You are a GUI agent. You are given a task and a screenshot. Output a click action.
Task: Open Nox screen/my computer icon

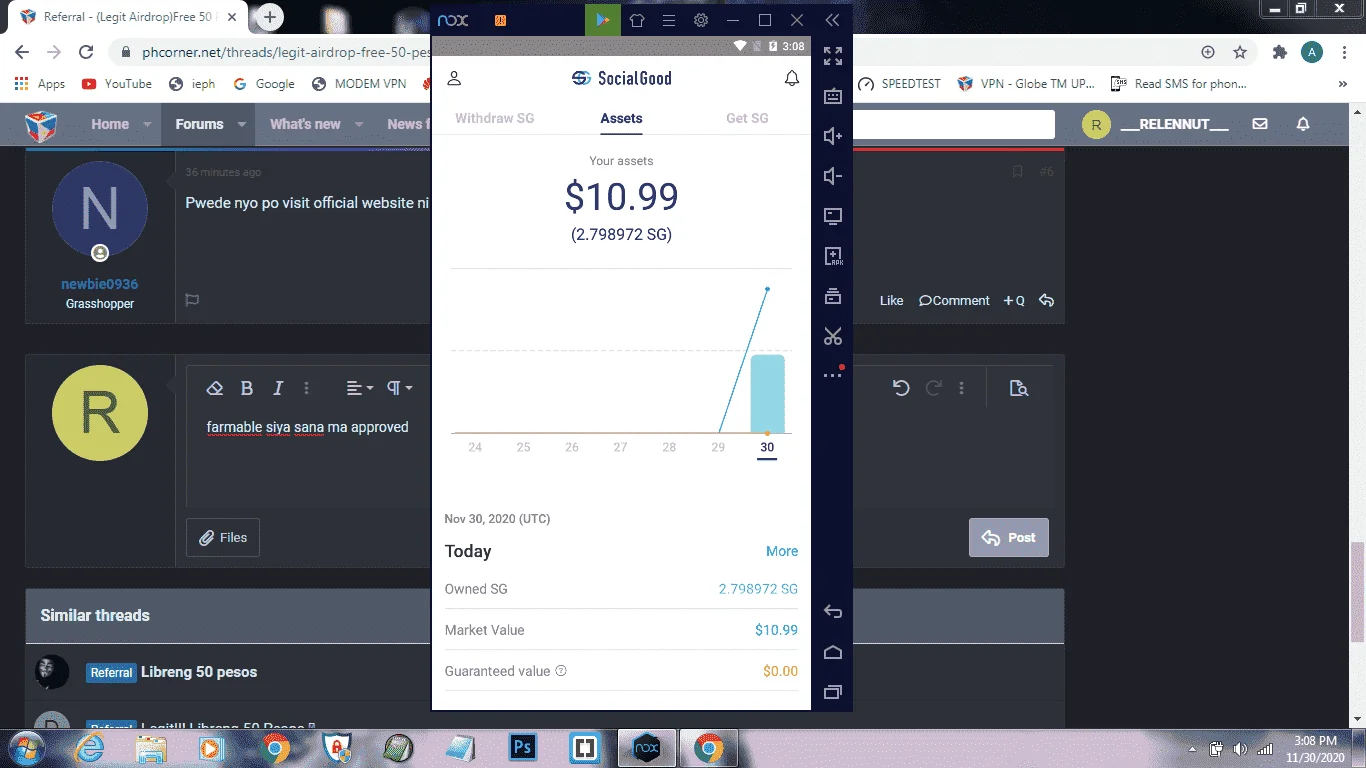[x=833, y=216]
